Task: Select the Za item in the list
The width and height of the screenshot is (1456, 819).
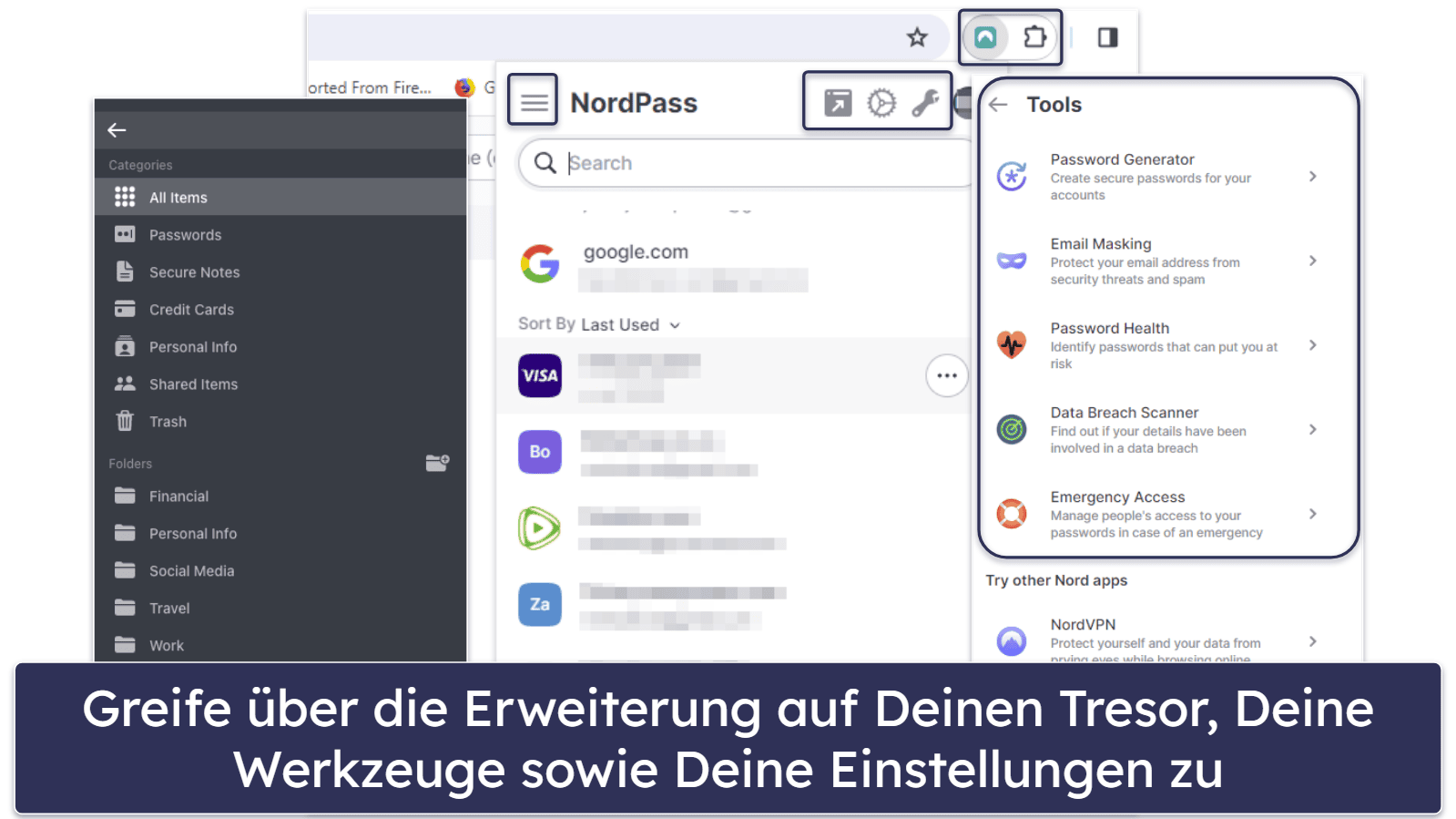Action: (734, 605)
